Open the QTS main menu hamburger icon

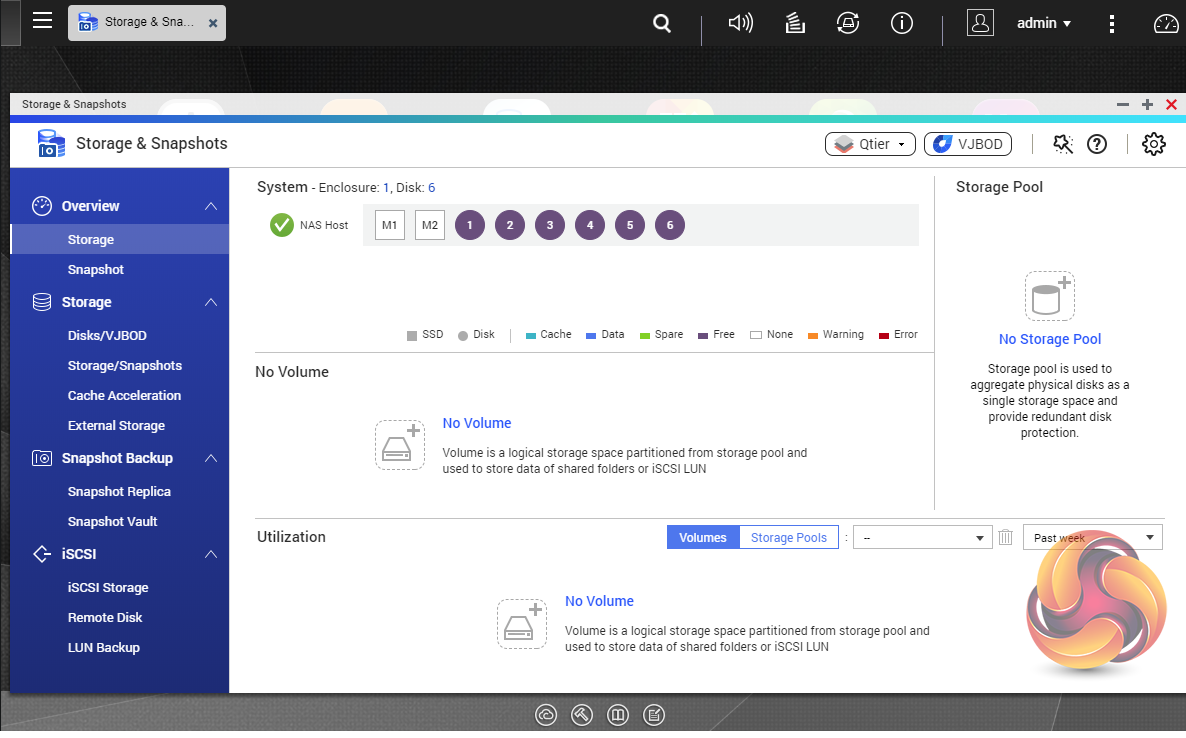pos(42,20)
